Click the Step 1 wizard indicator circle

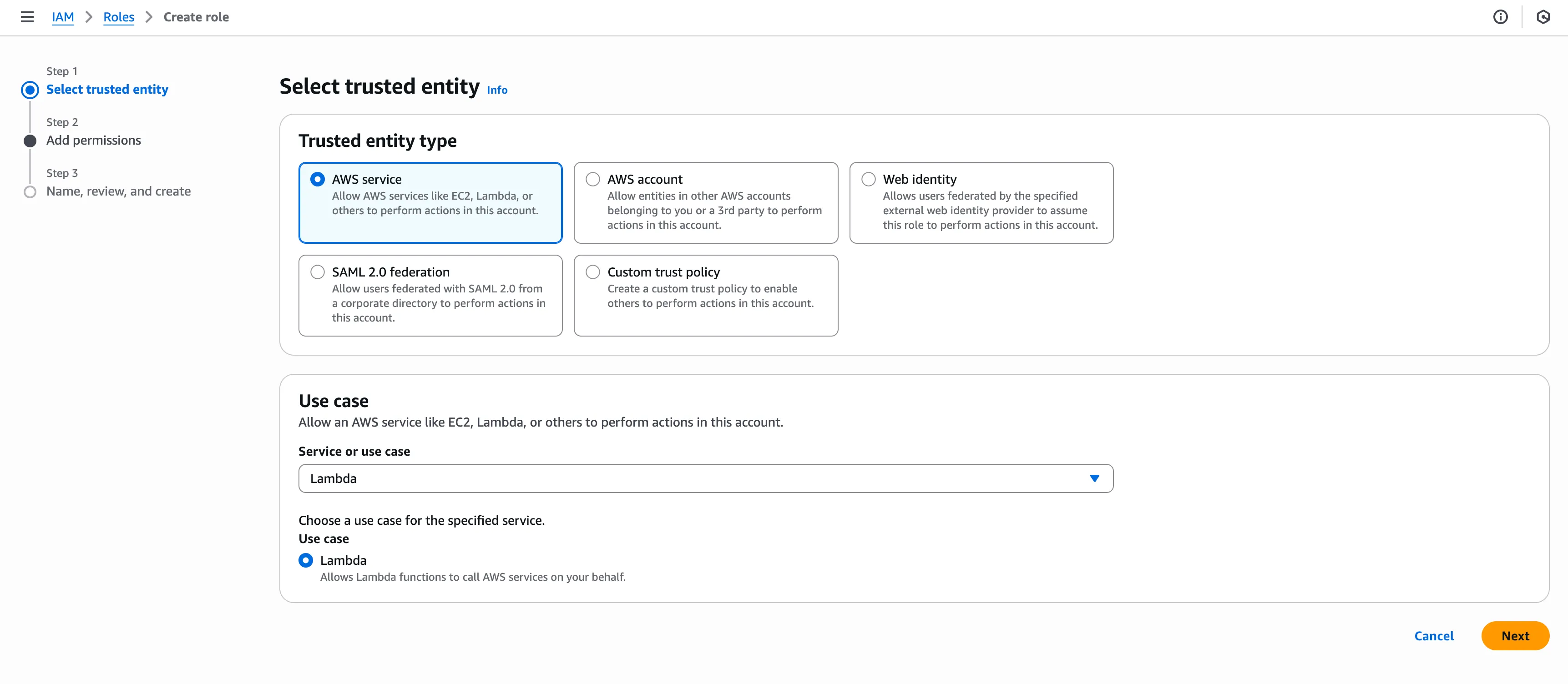[30, 90]
